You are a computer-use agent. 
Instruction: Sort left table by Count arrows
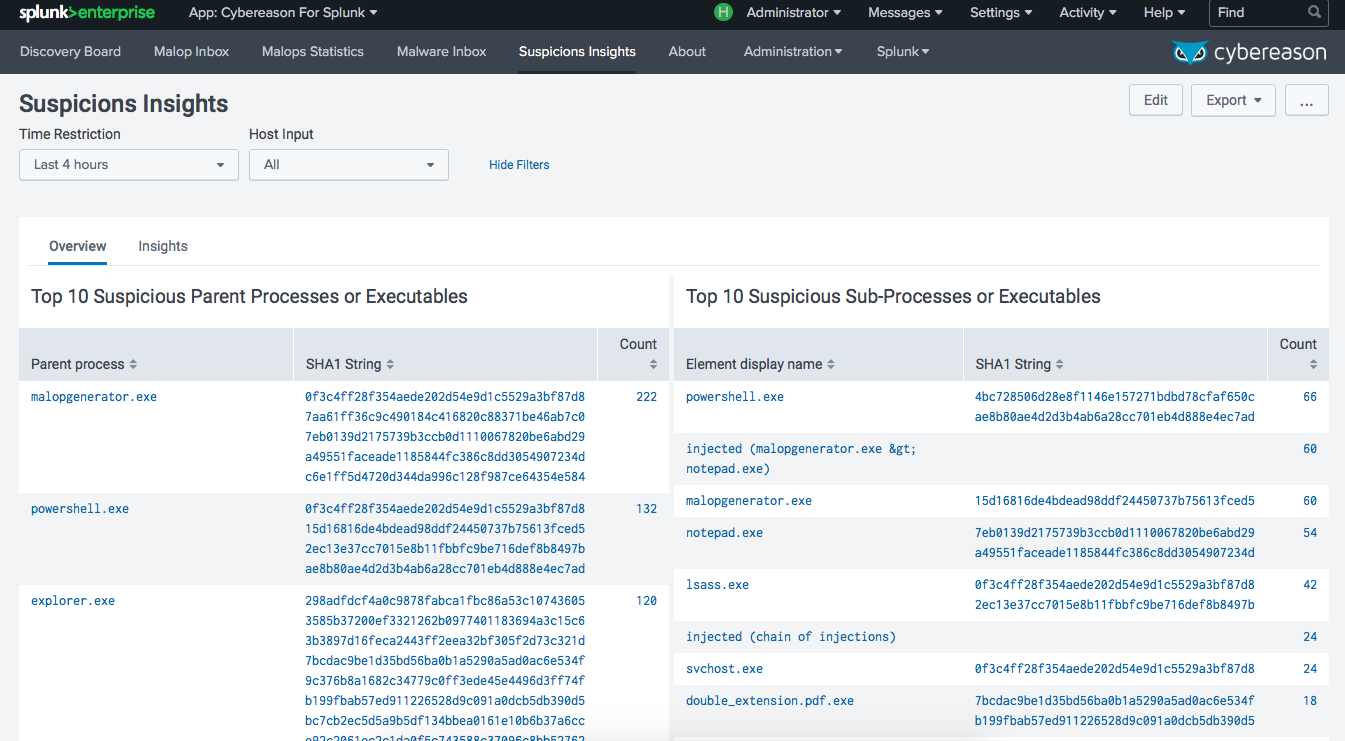(653, 365)
